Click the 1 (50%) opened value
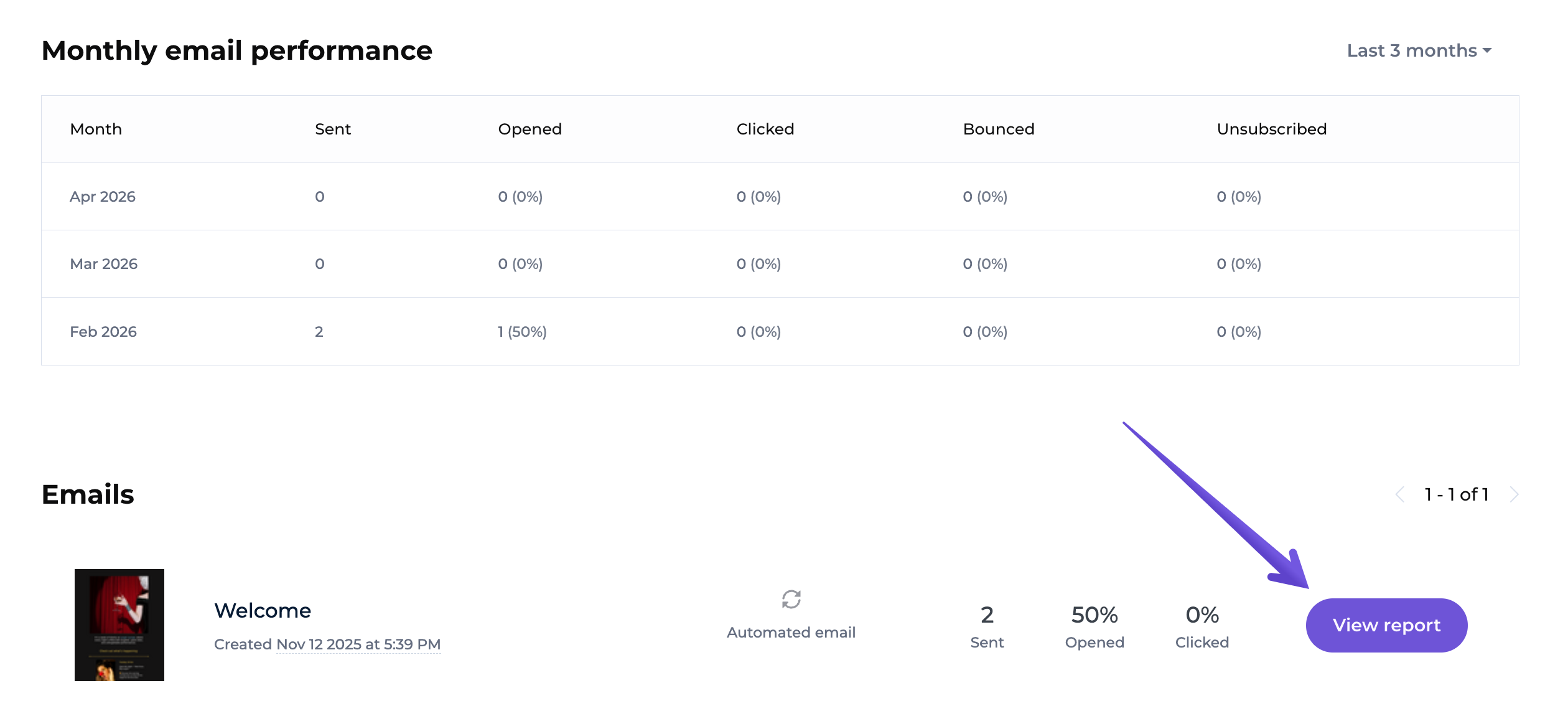 [x=521, y=332]
